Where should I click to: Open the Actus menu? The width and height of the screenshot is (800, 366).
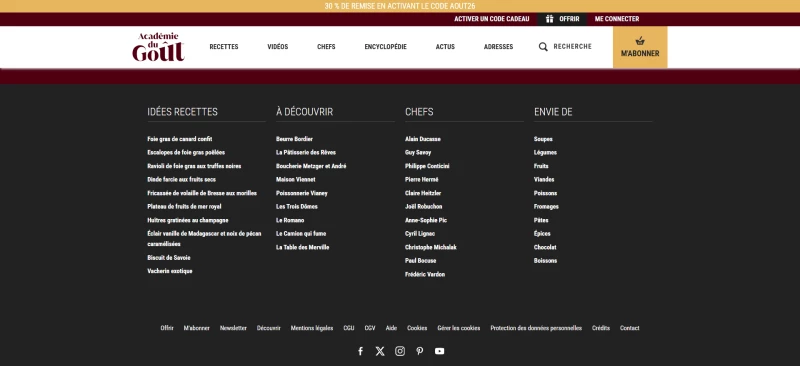(x=445, y=46)
